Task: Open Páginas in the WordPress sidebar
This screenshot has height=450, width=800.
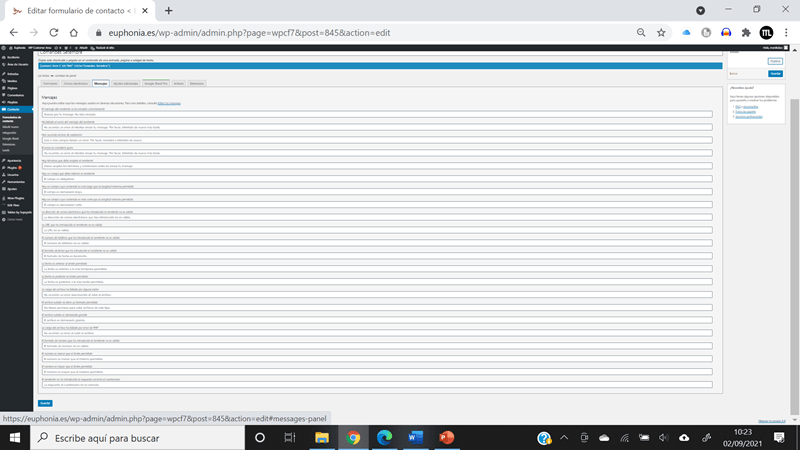Action: pyautogui.click(x=12, y=88)
